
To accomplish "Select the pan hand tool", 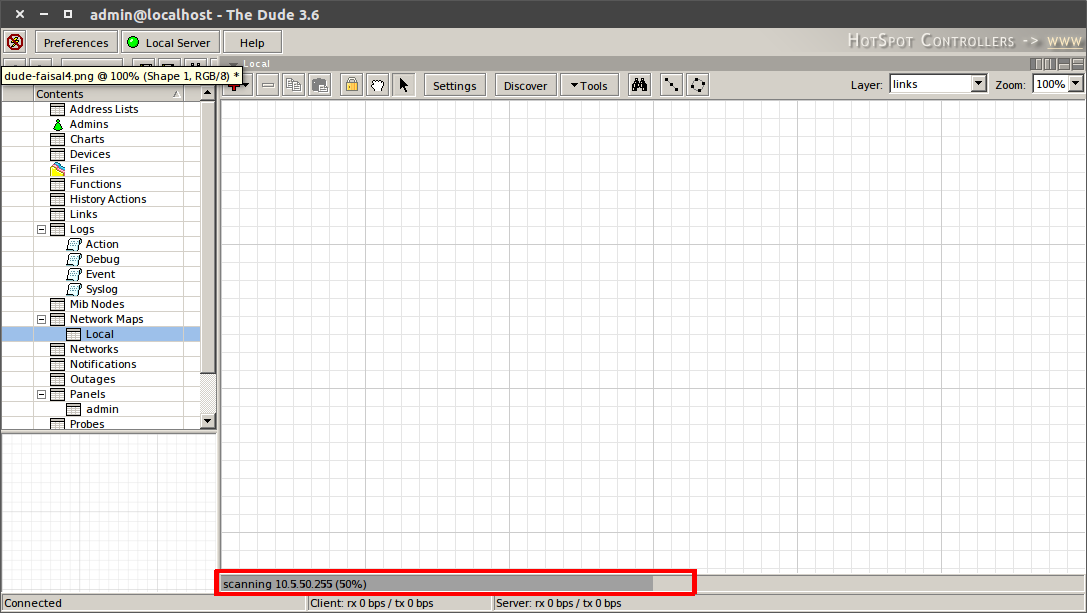I will coord(377,85).
